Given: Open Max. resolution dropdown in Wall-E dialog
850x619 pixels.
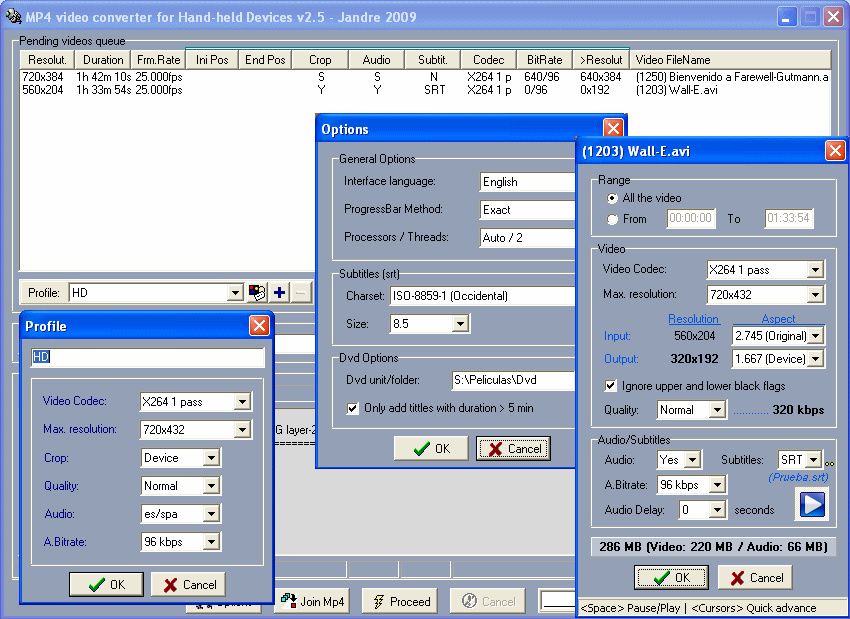Looking at the screenshot, I should point(815,295).
